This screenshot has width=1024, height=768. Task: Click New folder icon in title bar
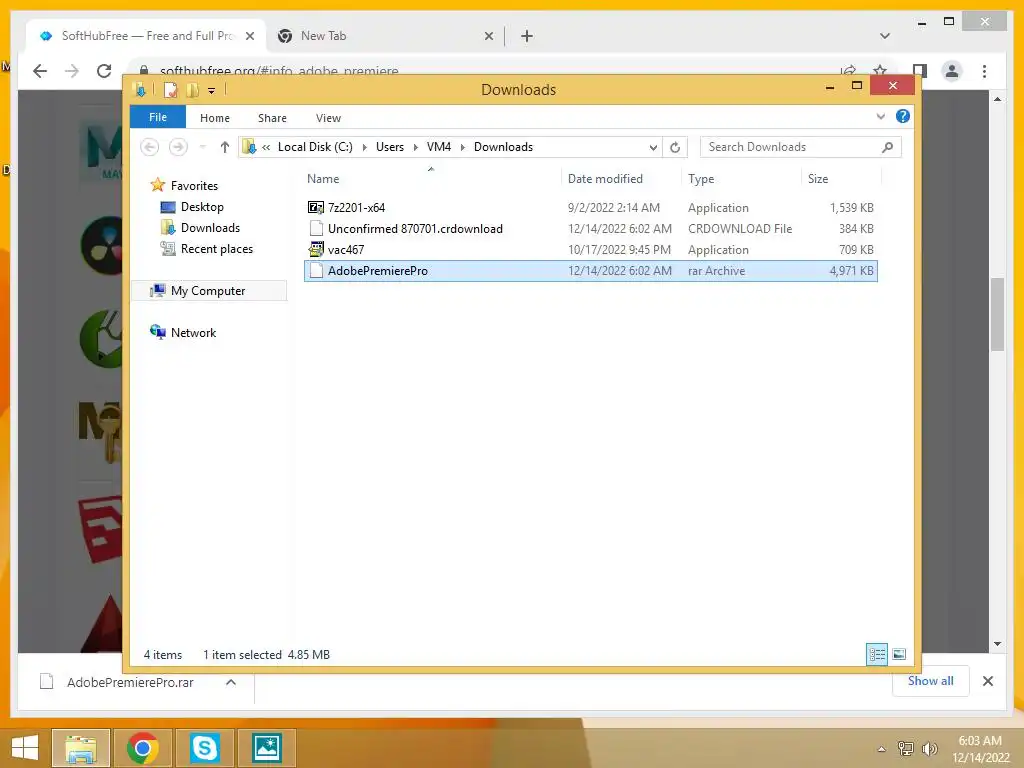(192, 90)
